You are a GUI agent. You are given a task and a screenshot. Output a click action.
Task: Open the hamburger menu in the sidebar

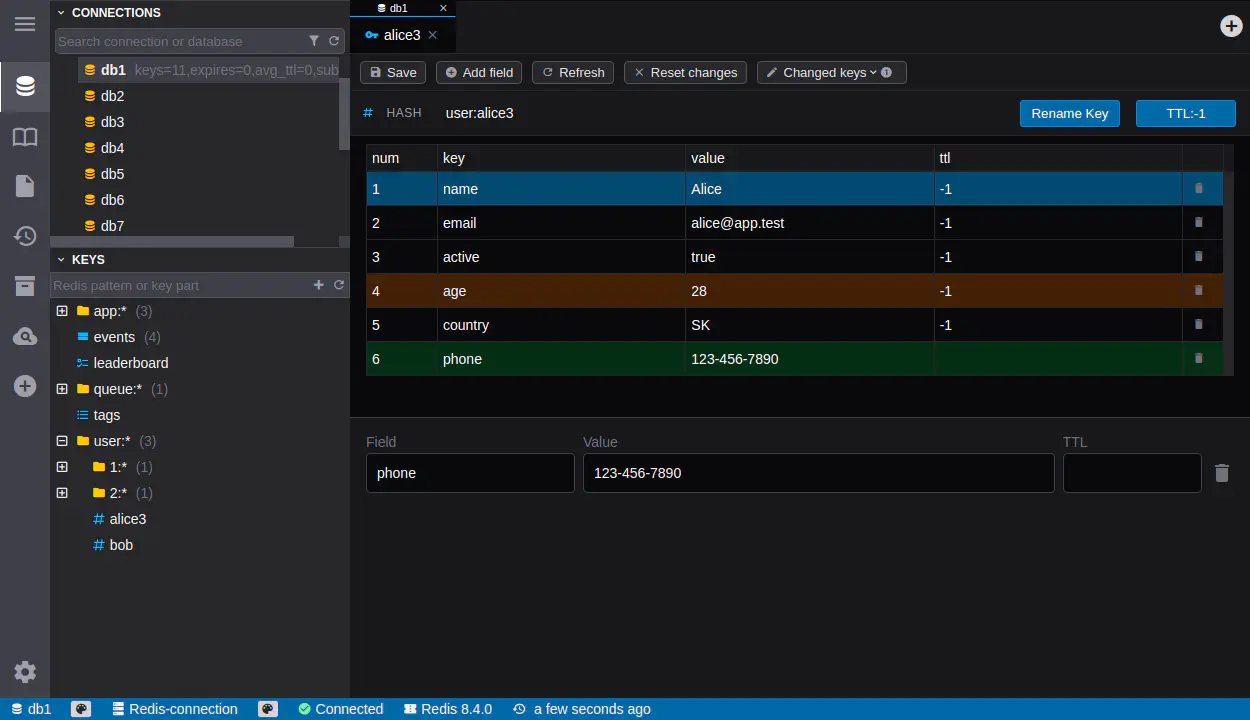pyautogui.click(x=25, y=24)
